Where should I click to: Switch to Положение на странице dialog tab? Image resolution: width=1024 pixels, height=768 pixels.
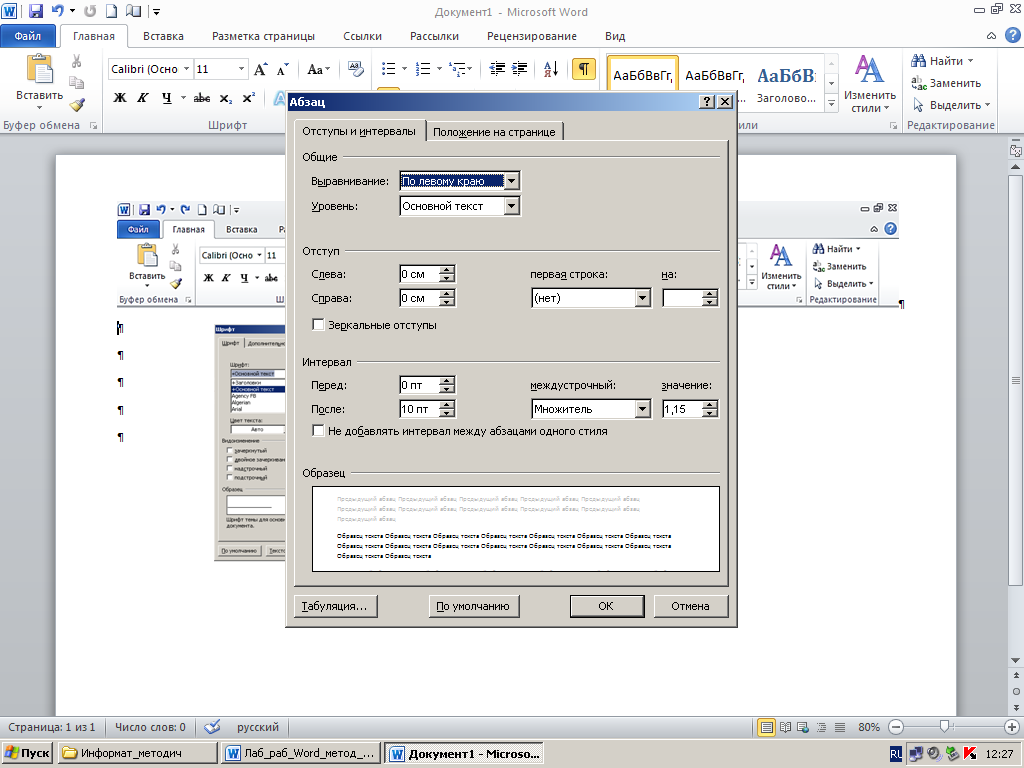pyautogui.click(x=494, y=132)
